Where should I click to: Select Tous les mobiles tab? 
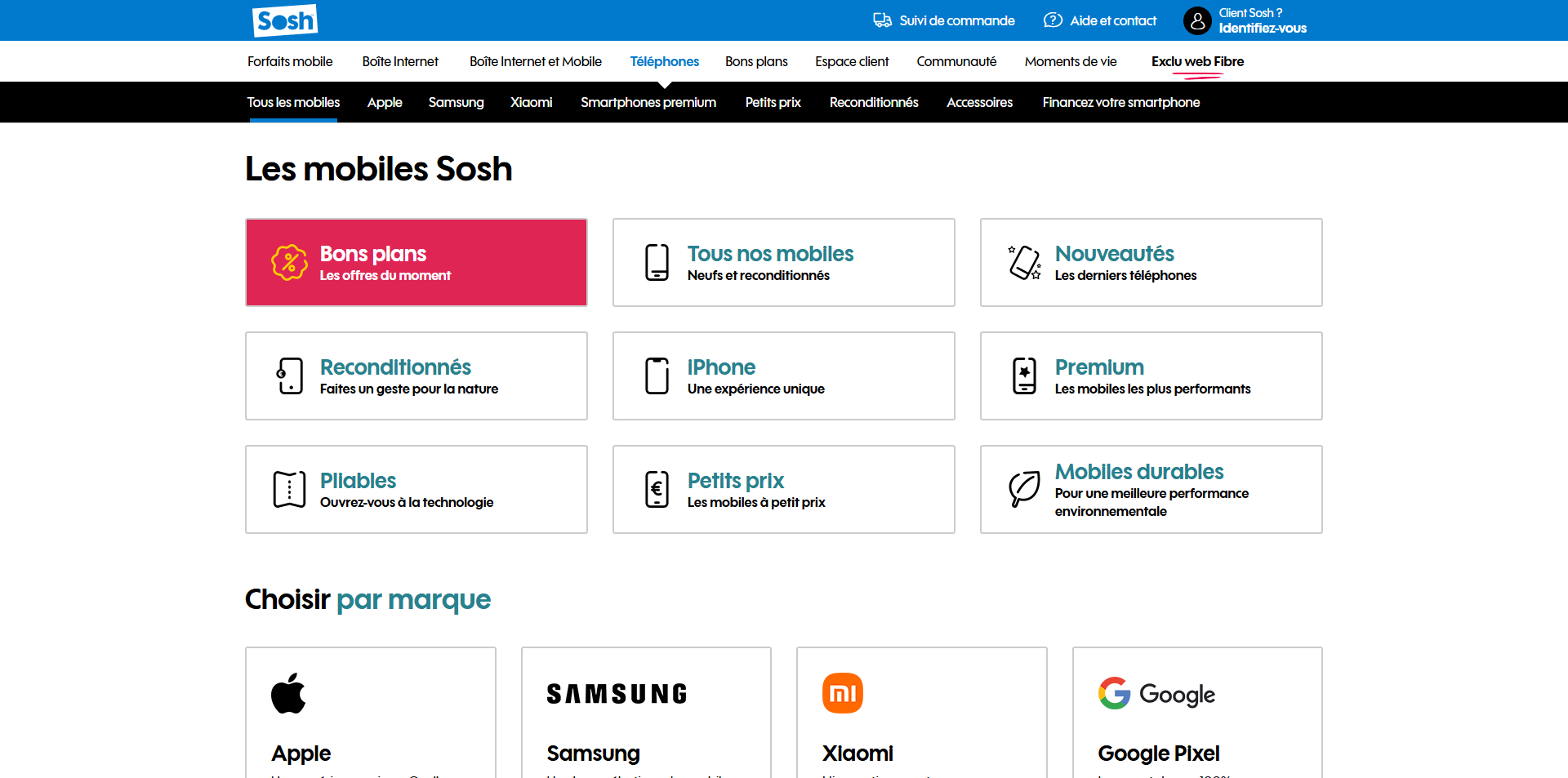coord(293,102)
